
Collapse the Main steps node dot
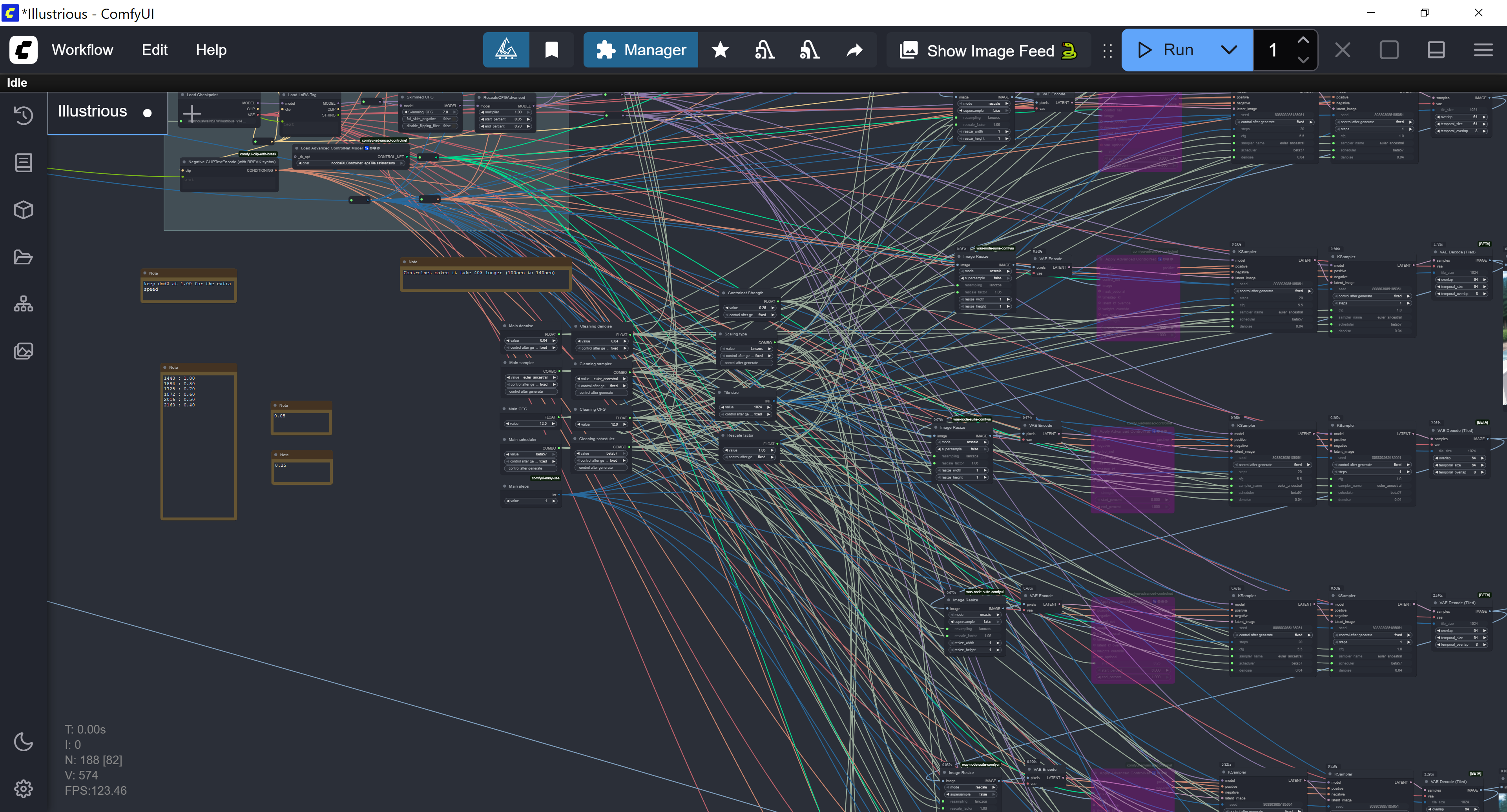pos(505,486)
